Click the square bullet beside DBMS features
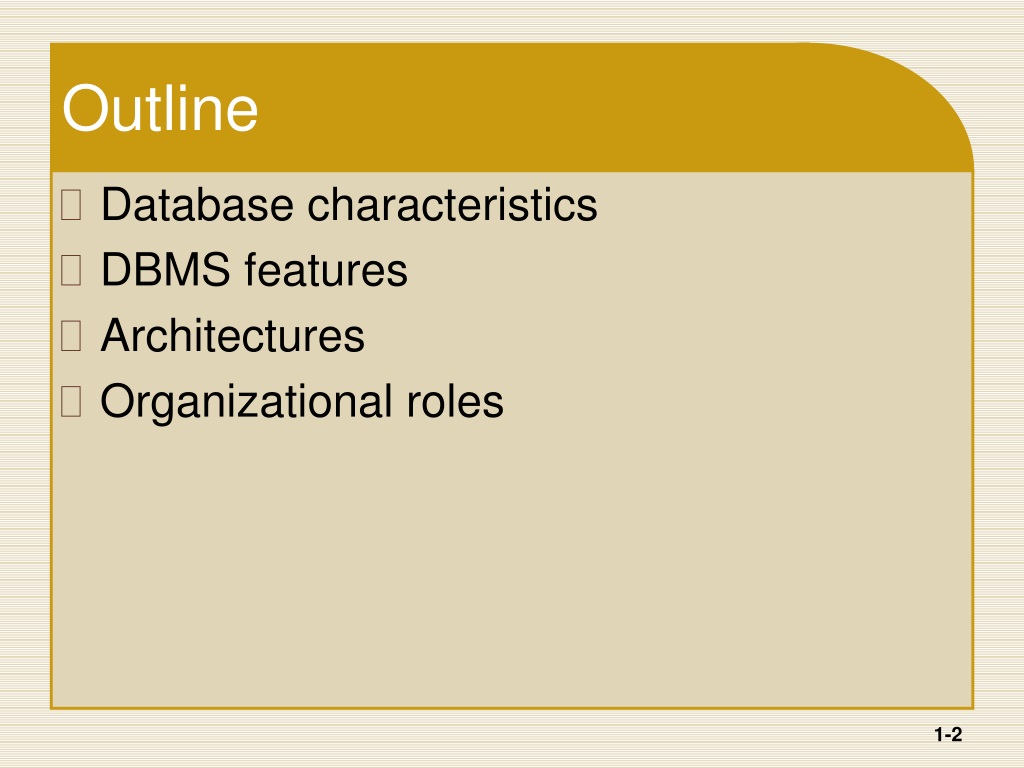 point(71,270)
